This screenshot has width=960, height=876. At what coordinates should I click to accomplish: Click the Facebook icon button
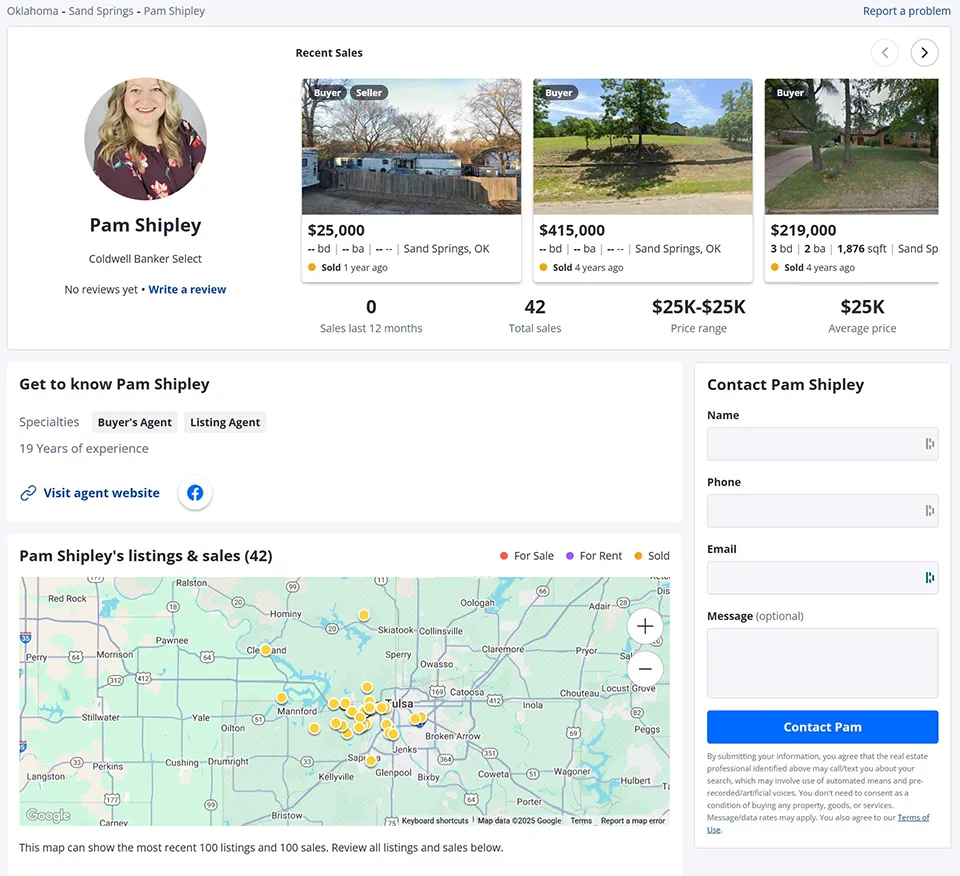click(x=195, y=493)
